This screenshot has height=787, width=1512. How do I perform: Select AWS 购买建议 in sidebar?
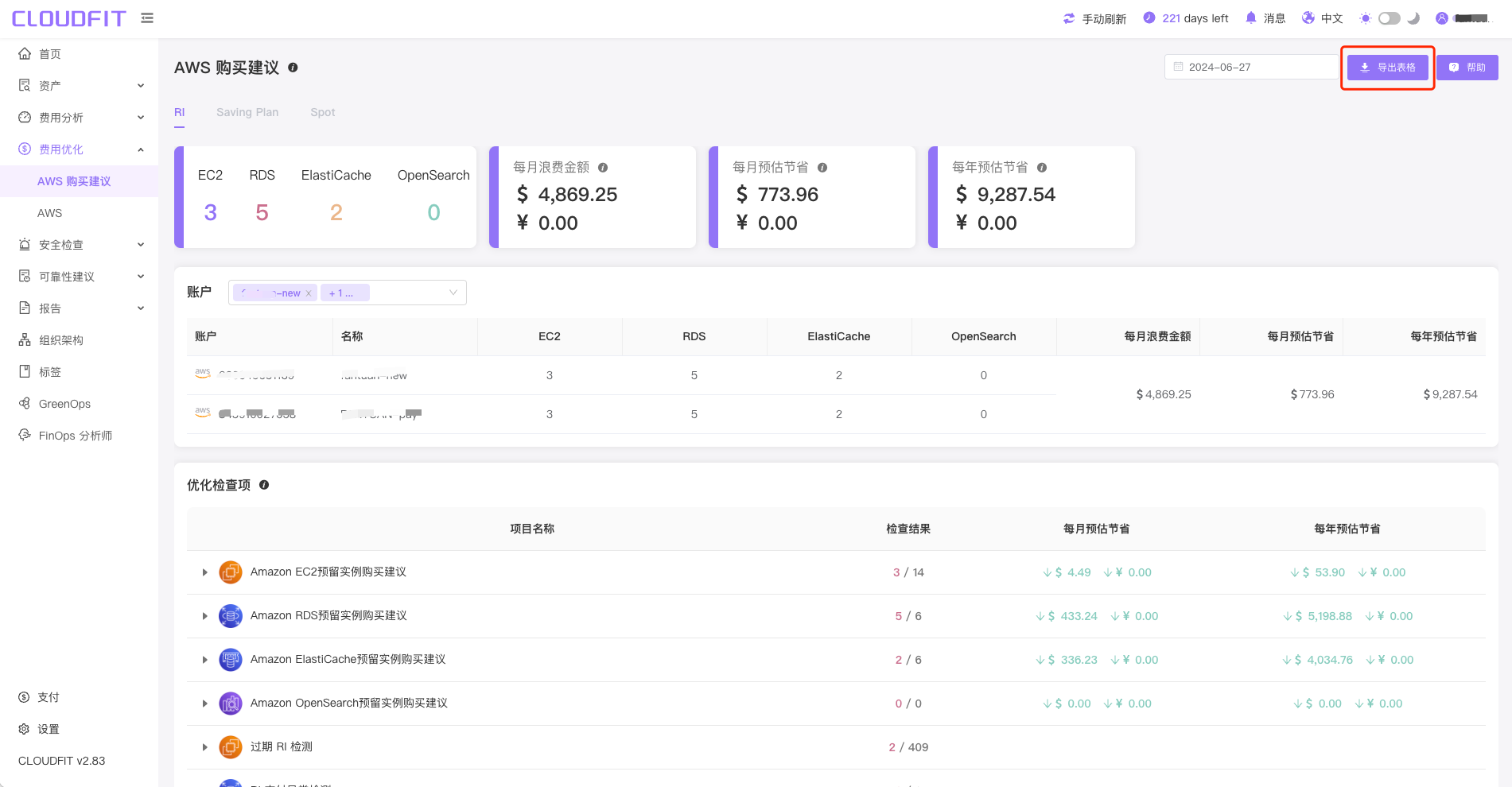click(x=80, y=181)
